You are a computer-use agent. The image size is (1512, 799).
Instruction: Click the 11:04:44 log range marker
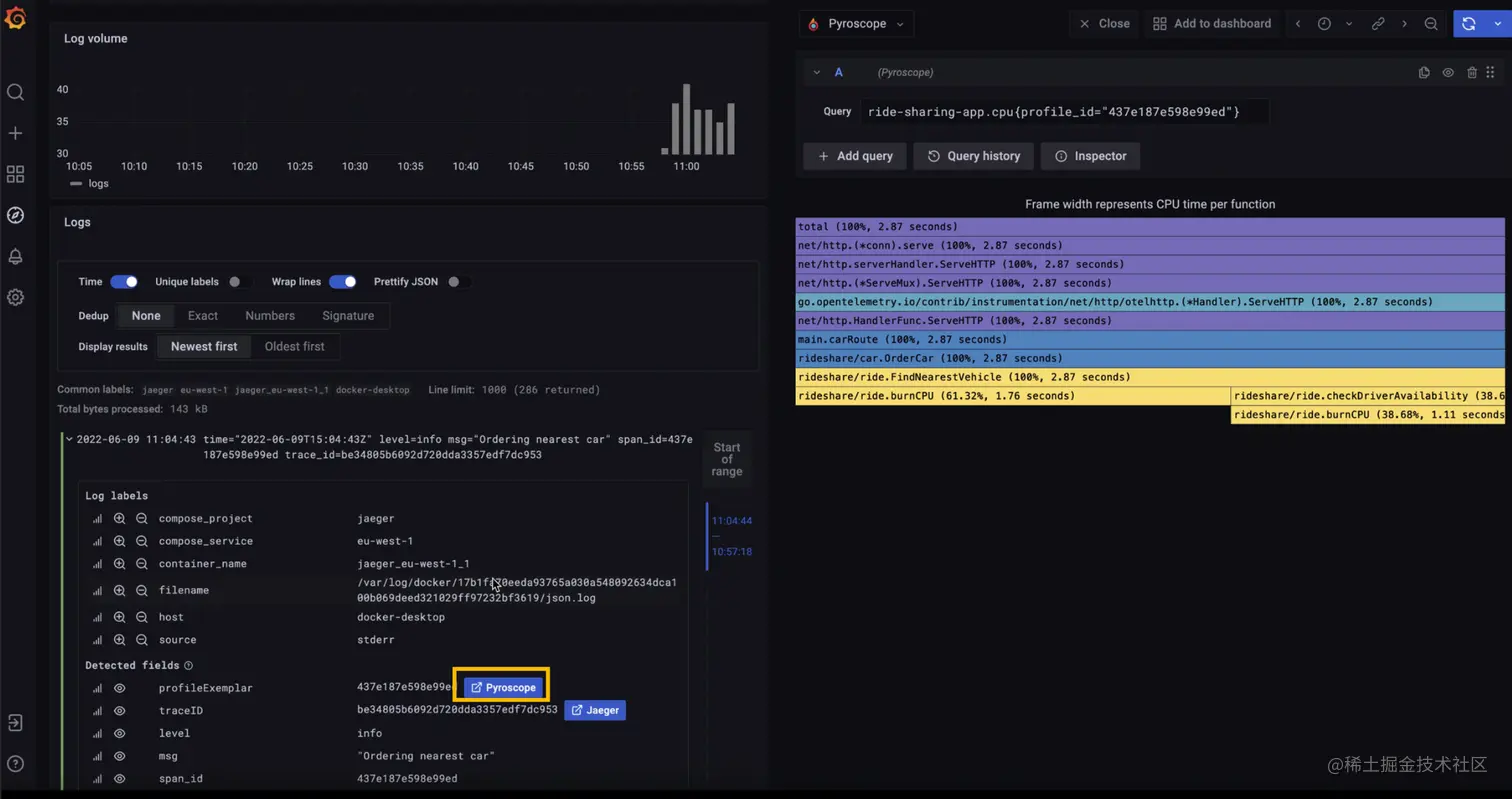(x=731, y=521)
